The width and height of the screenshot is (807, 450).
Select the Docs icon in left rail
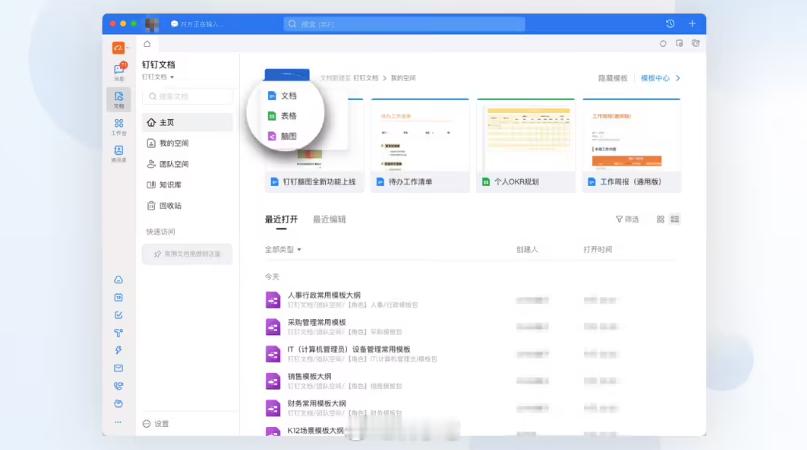click(119, 99)
